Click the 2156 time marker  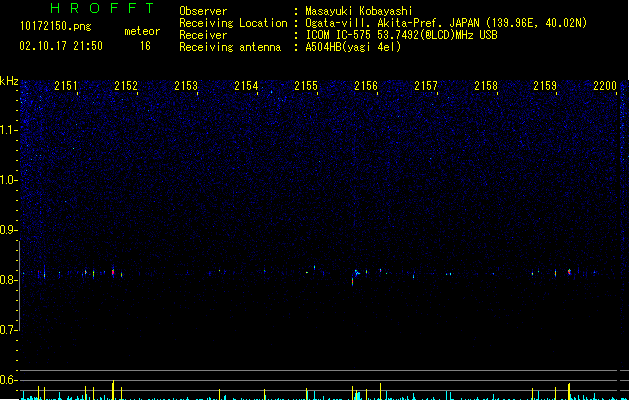366,86
